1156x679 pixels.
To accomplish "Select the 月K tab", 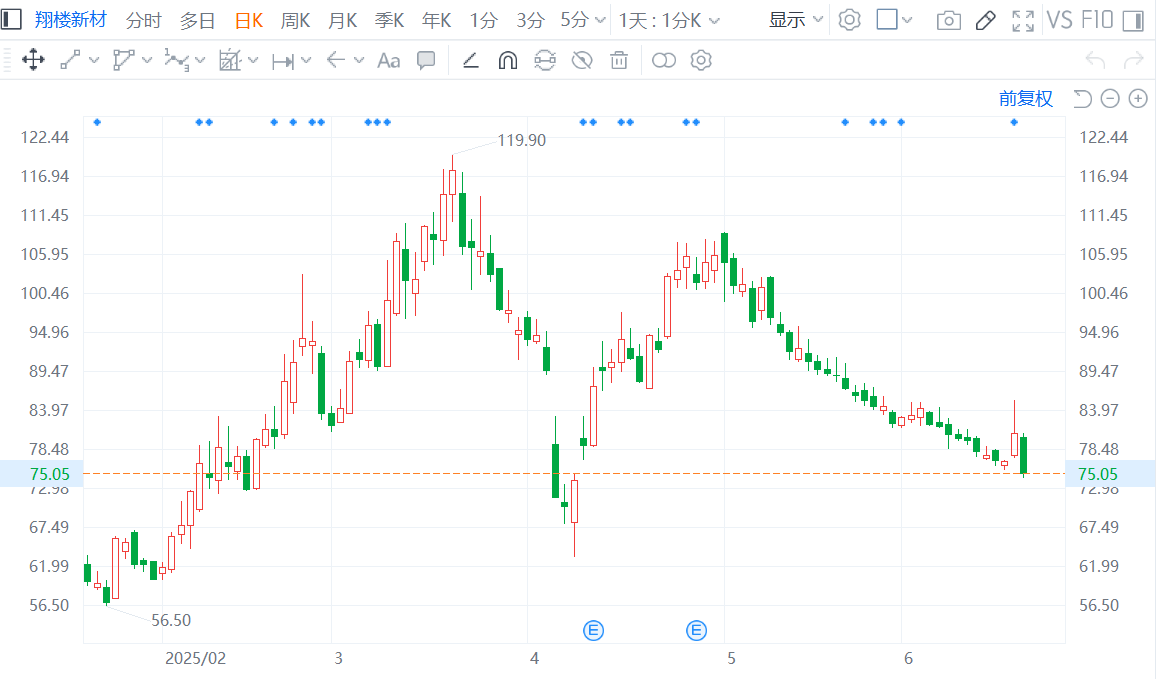I will click(x=343, y=20).
